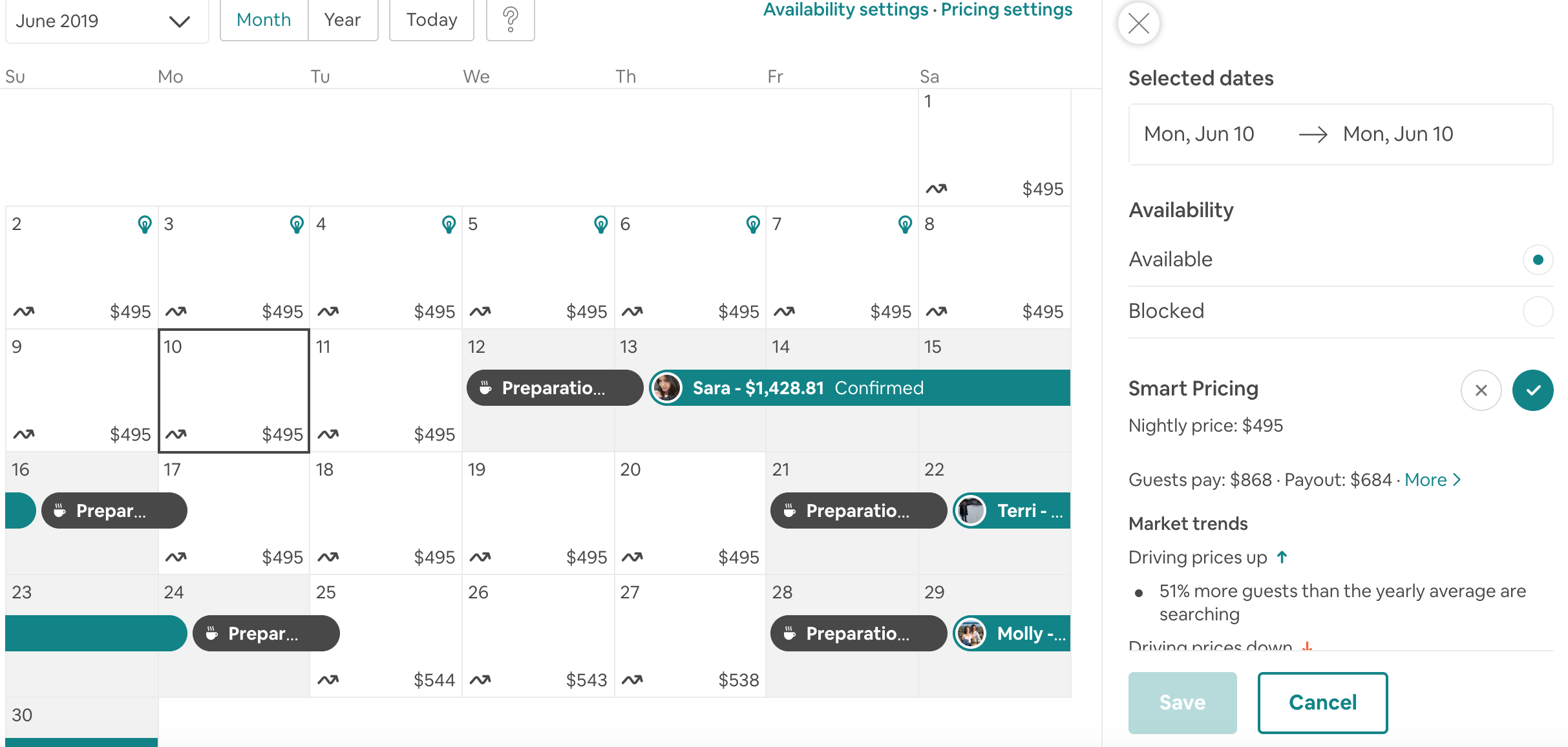1568x747 pixels.
Task: Expand the June 2019 month dropdown
Action: [178, 20]
